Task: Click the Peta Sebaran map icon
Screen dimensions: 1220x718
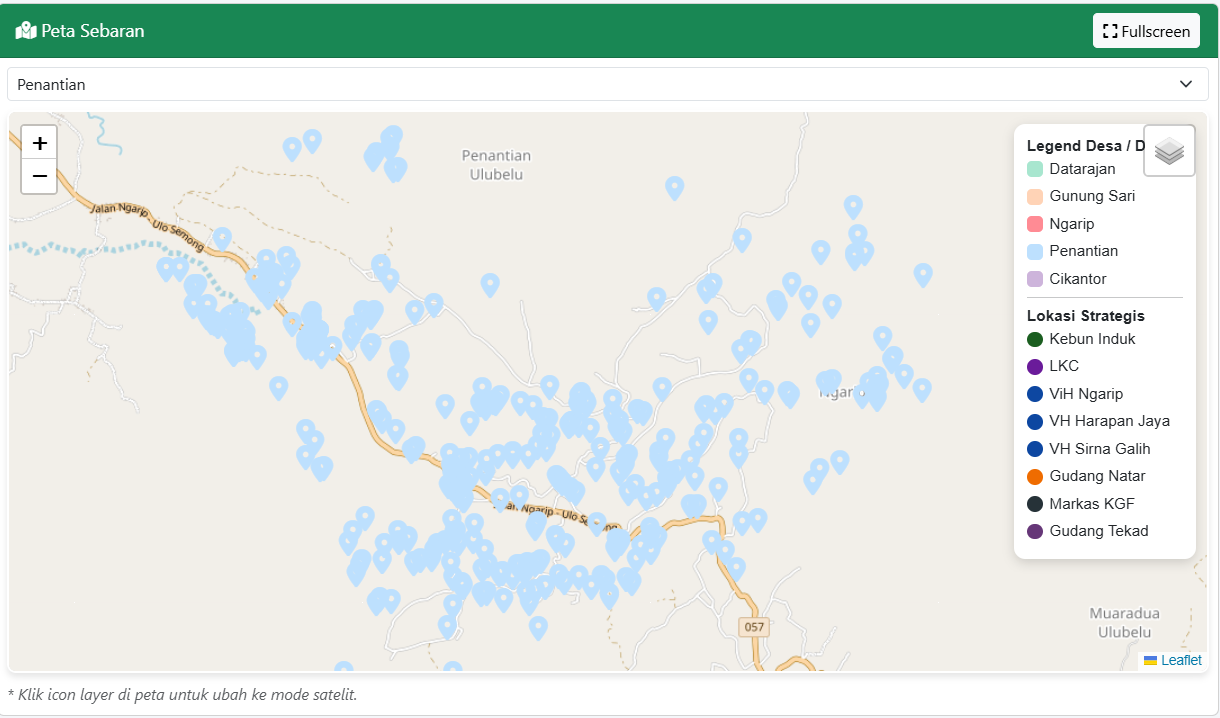Action: pos(25,31)
